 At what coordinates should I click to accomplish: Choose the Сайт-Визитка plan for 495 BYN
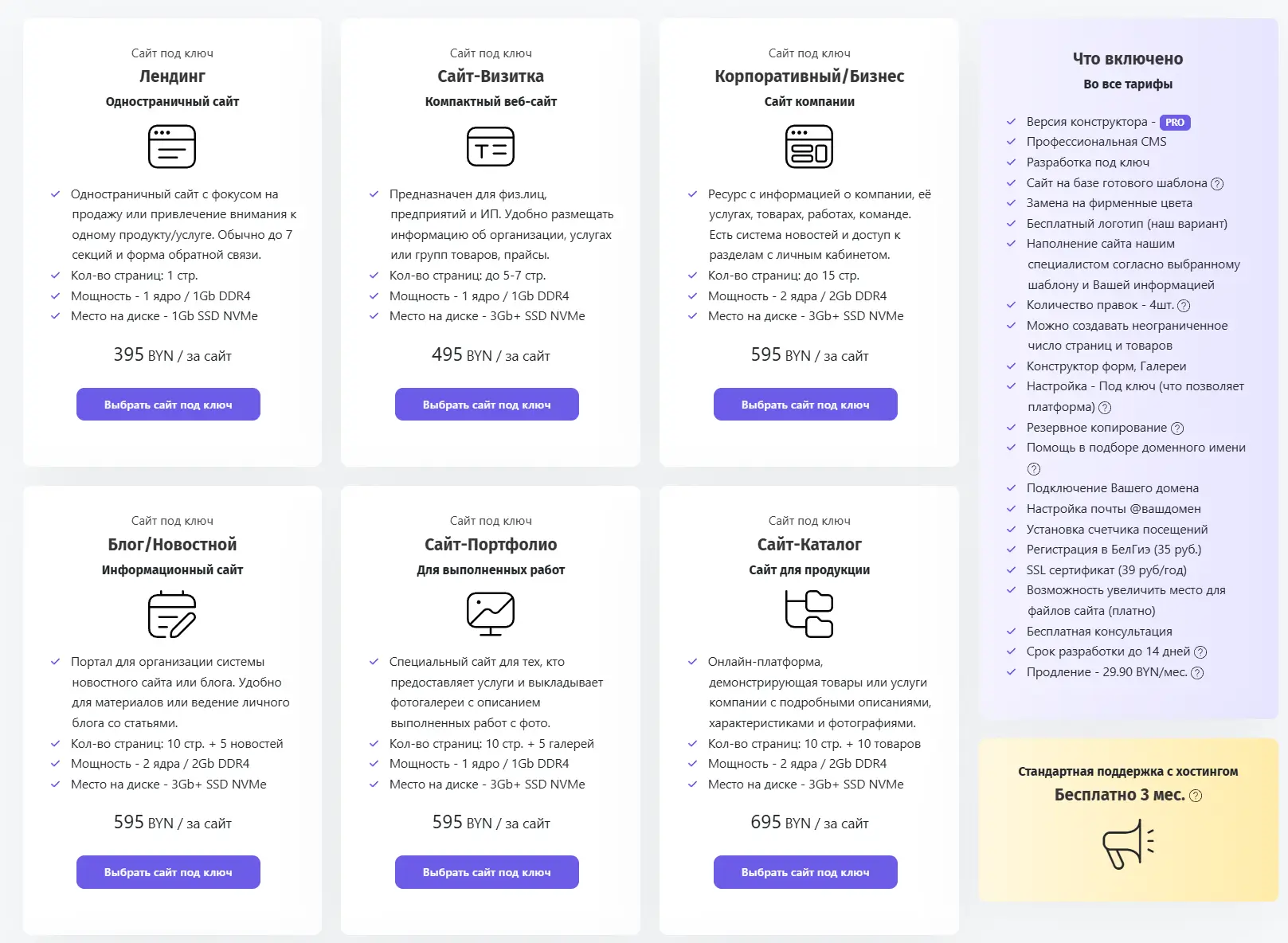point(487,405)
